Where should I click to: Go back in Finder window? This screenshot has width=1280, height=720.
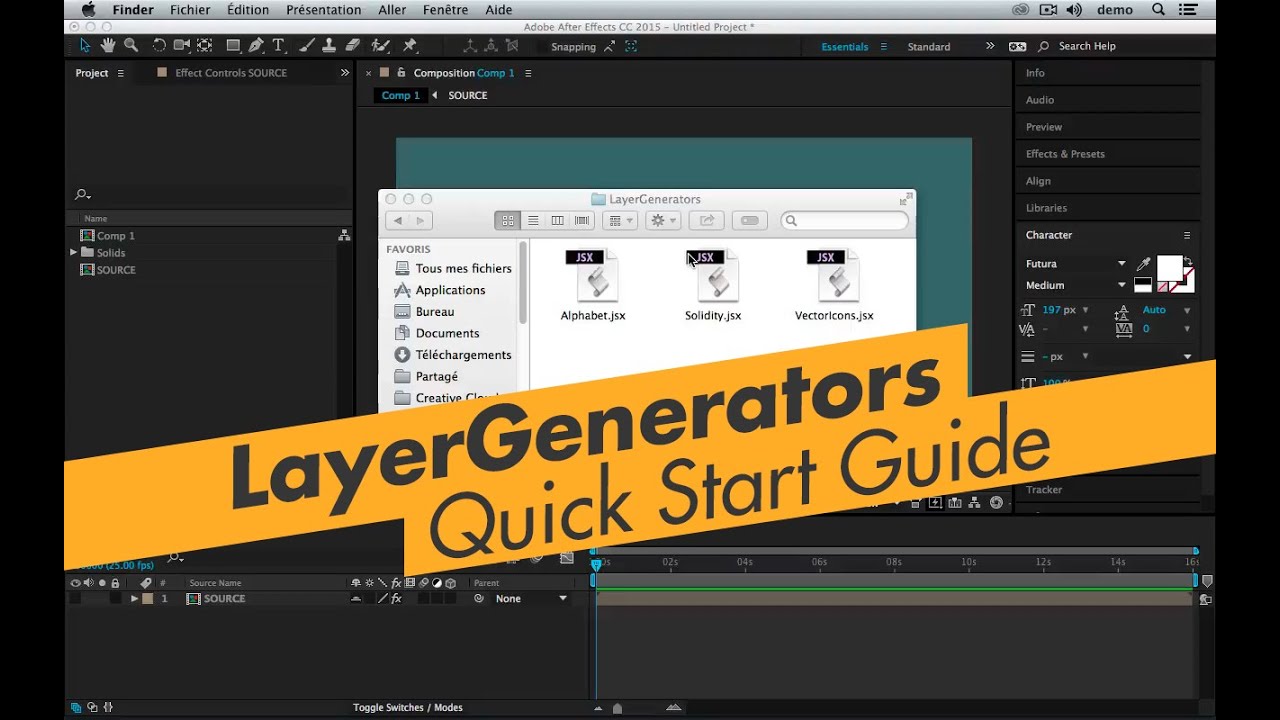[398, 220]
